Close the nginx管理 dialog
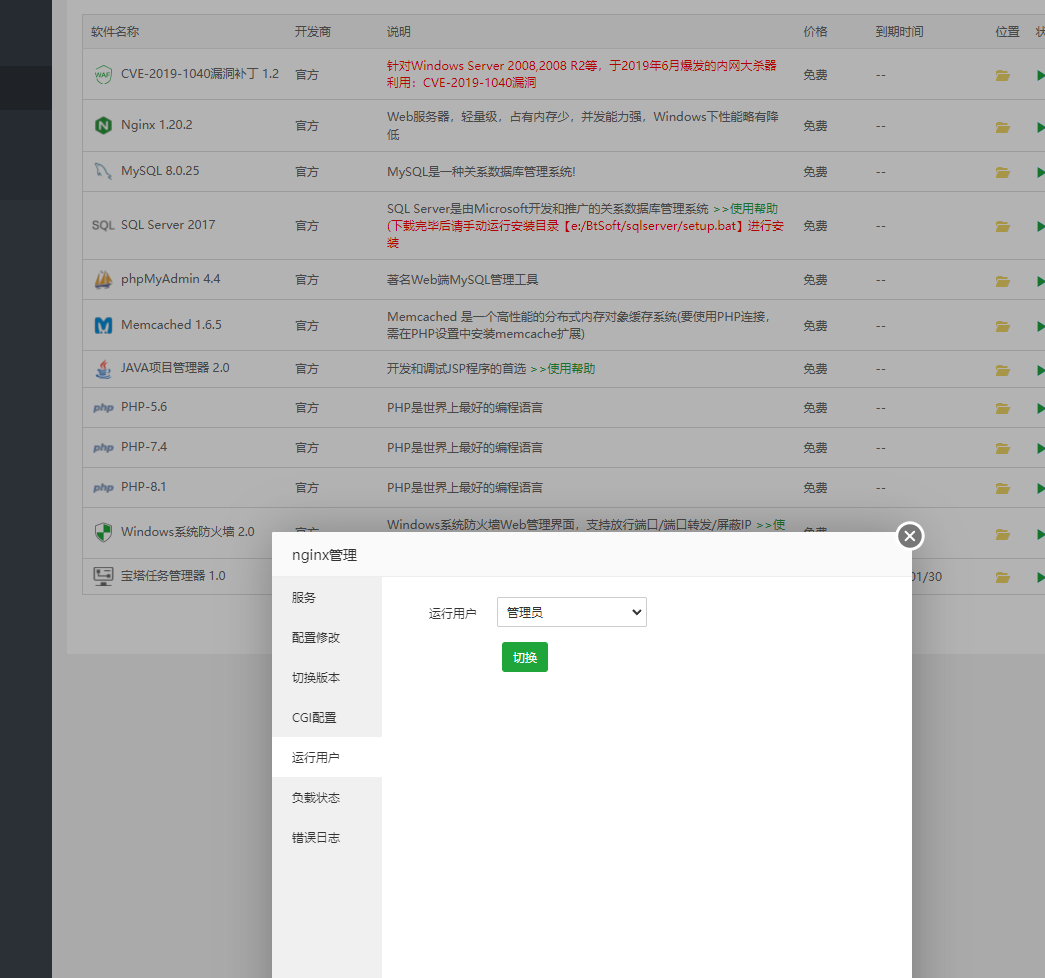The height and width of the screenshot is (978, 1045). 910,536
